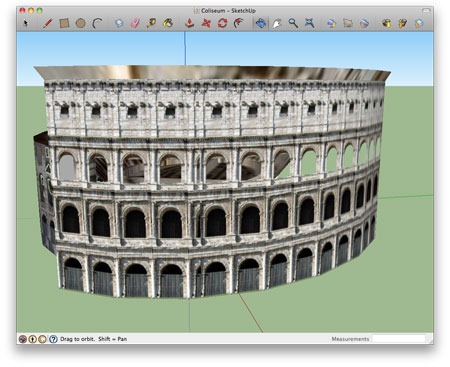Click the document icon beside Coliseum title
This screenshot has width=450, height=367.
pos(197,11)
